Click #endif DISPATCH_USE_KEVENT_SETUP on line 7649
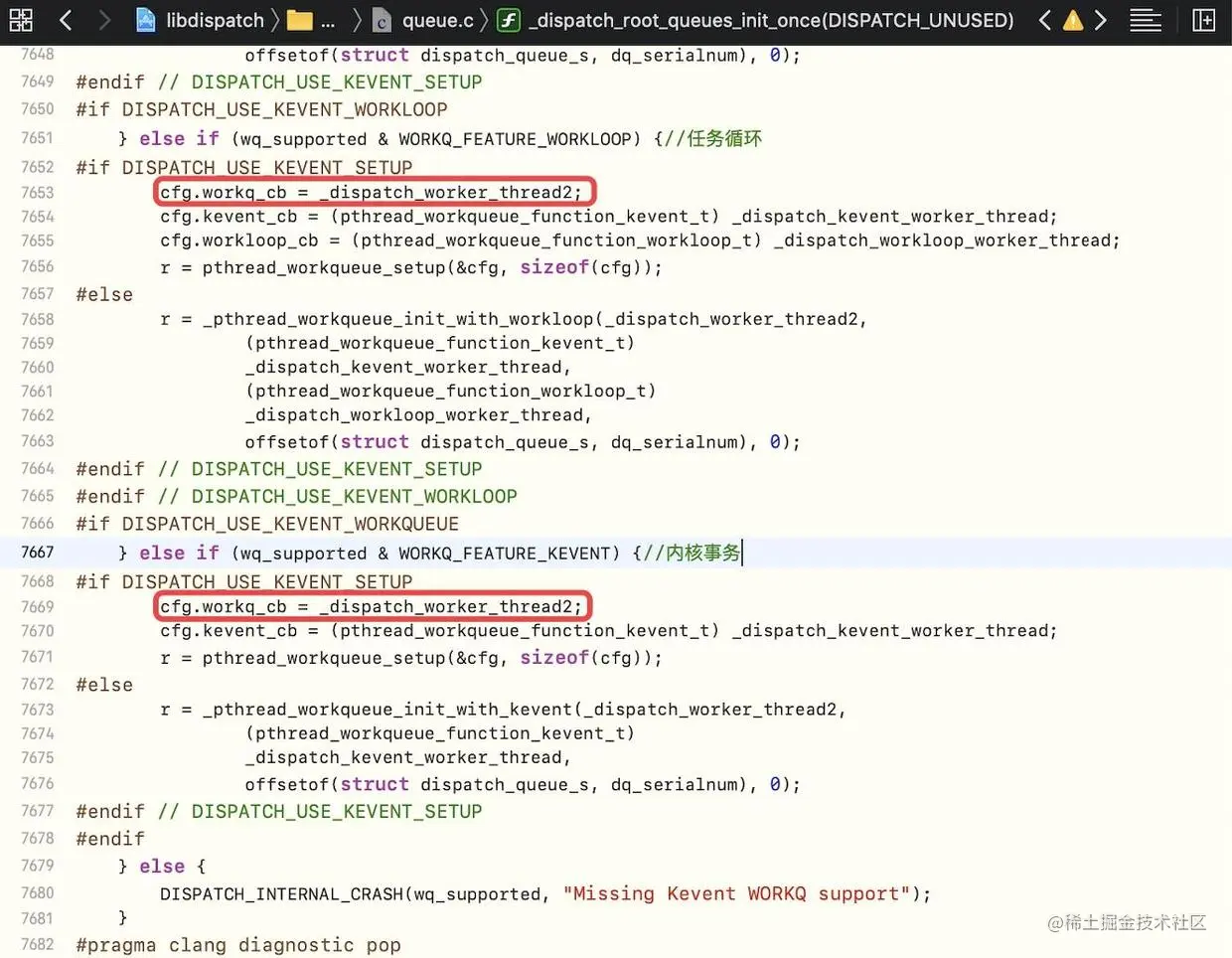Image resolution: width=1232 pixels, height=958 pixels. pos(279,82)
